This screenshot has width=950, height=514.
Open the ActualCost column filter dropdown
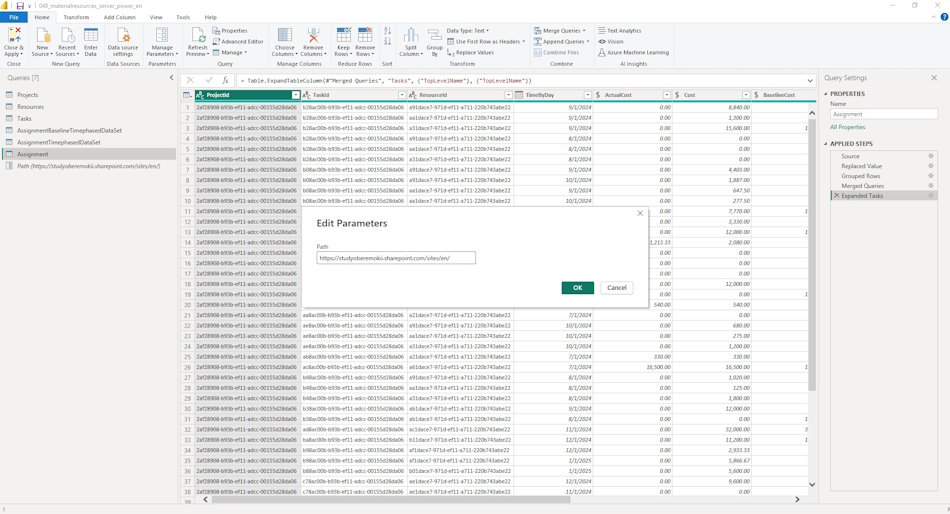tap(666, 95)
